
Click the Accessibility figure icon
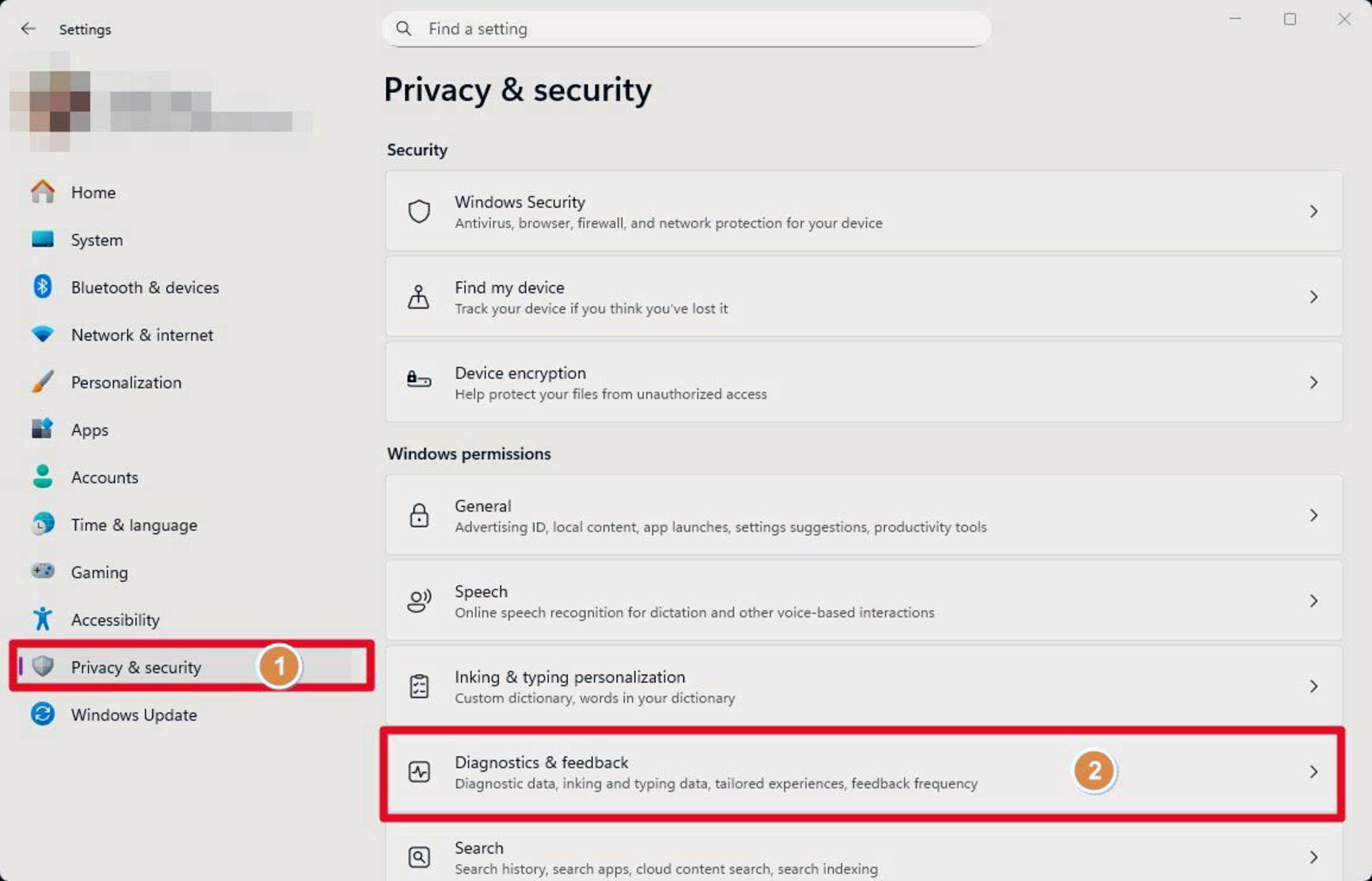coord(43,619)
